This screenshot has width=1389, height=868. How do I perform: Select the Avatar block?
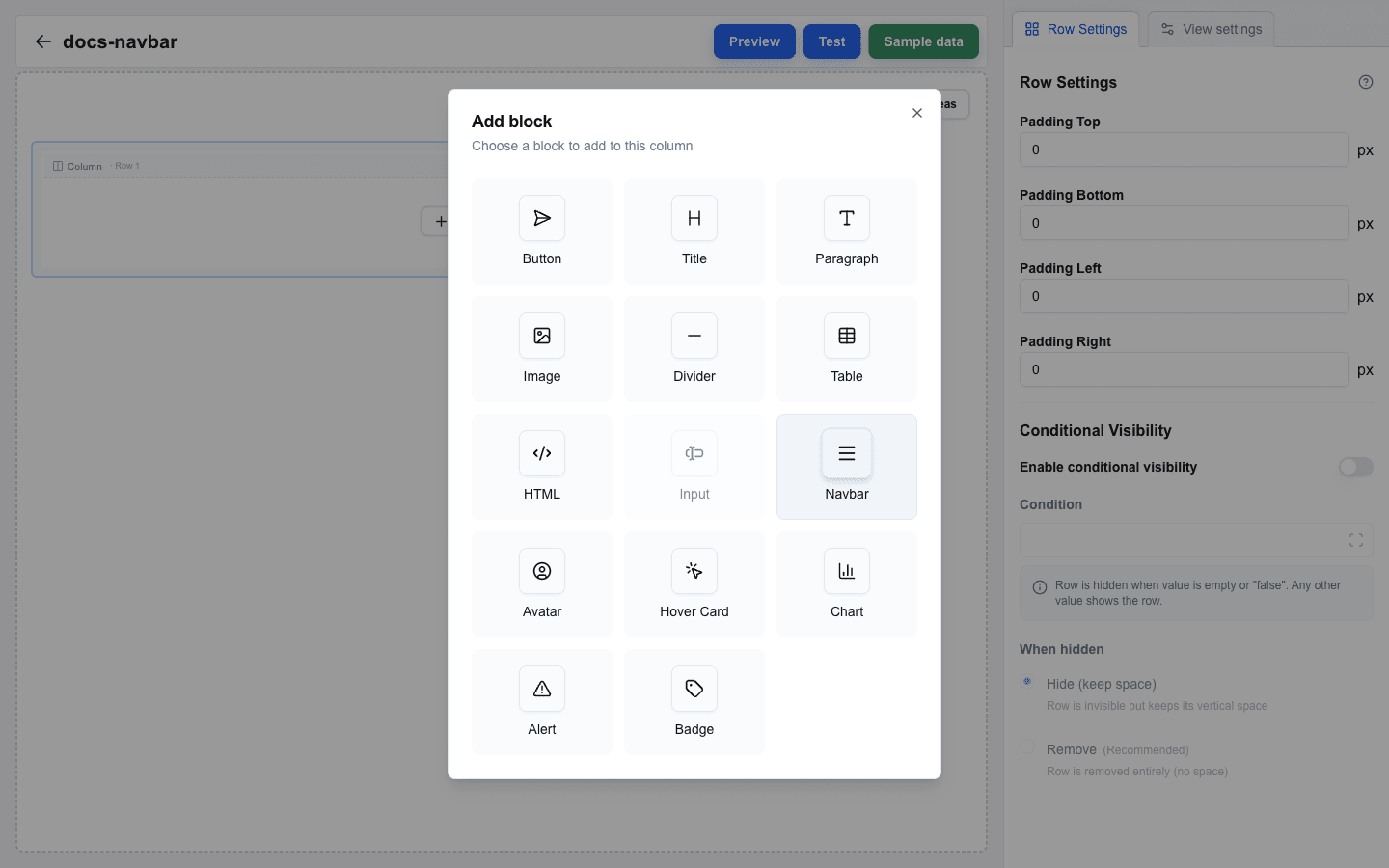tap(542, 584)
